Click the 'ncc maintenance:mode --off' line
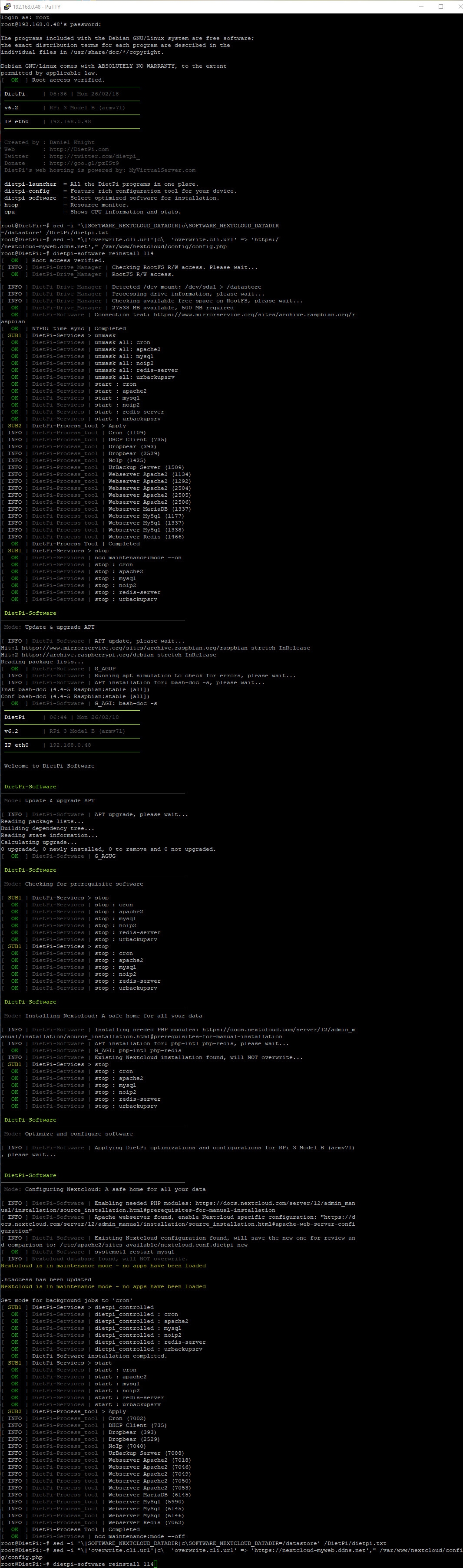The width and height of the screenshot is (463, 1568). (93, 1536)
